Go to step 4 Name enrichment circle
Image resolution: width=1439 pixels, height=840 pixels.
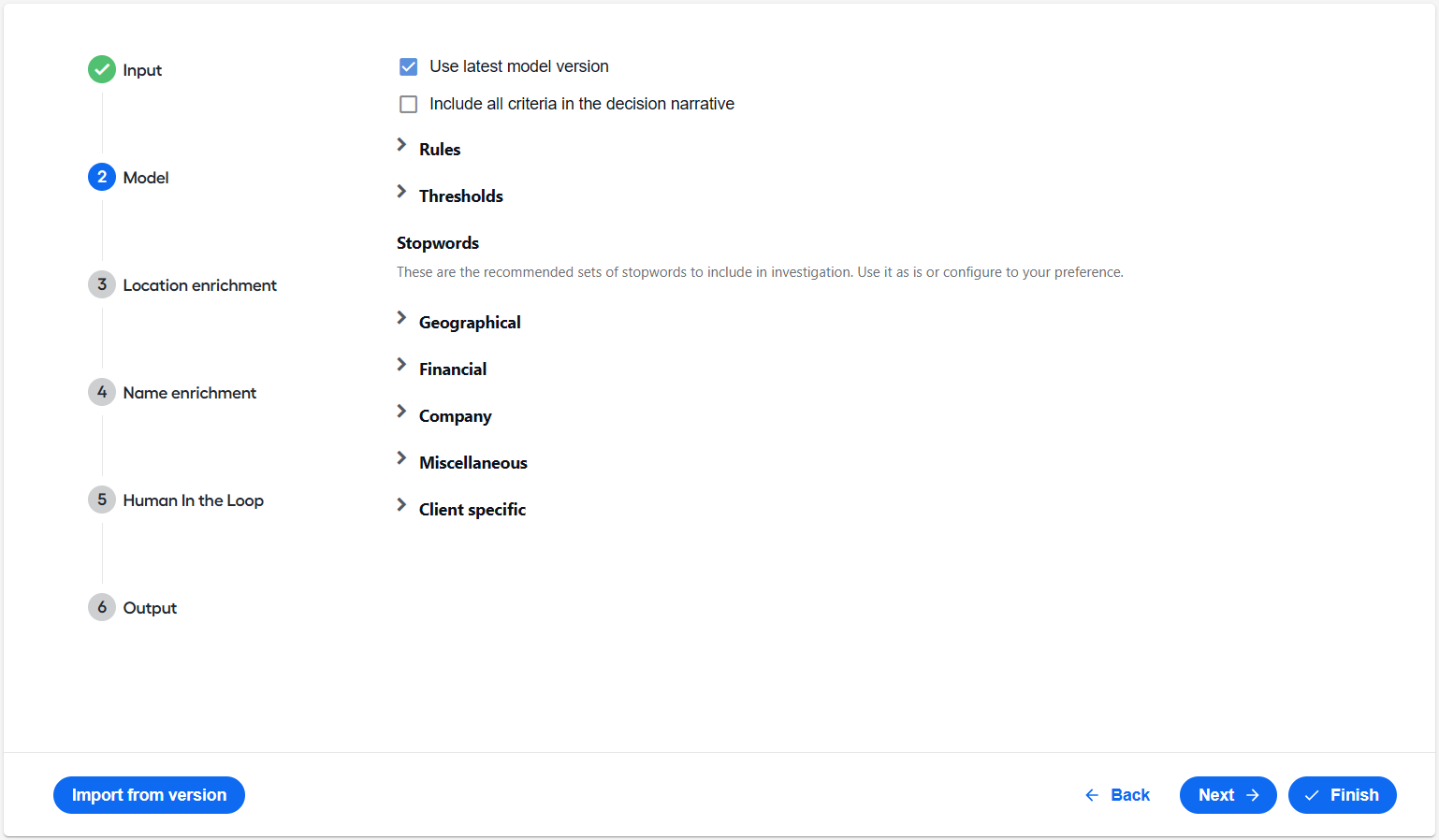point(102,392)
